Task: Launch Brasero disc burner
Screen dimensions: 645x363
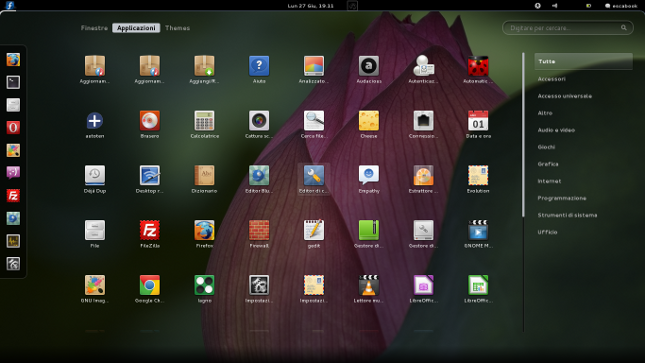Action: [149, 121]
